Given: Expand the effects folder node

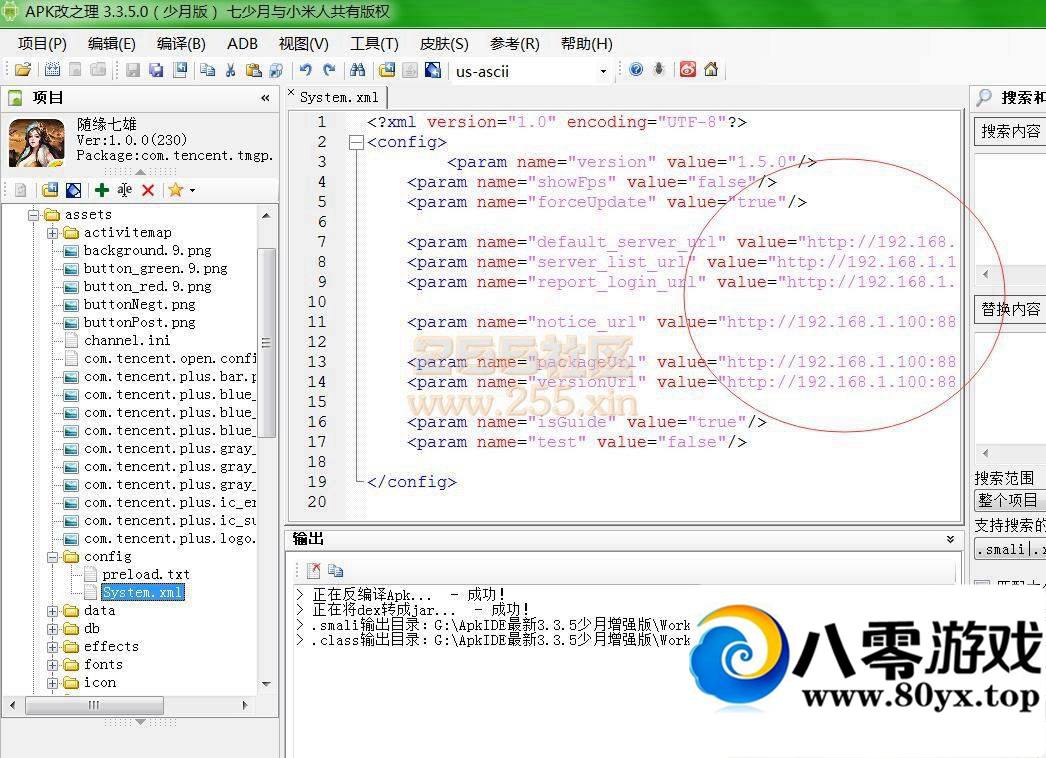Looking at the screenshot, I should pyautogui.click(x=52, y=647).
